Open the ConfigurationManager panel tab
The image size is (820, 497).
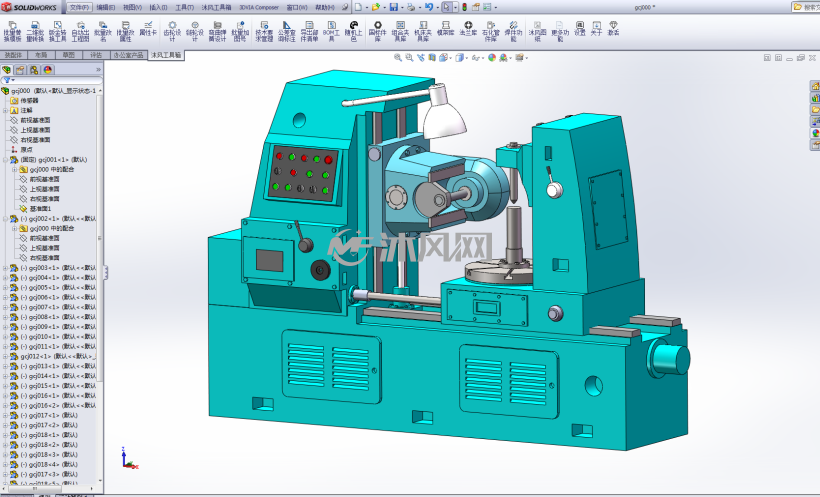click(34, 70)
